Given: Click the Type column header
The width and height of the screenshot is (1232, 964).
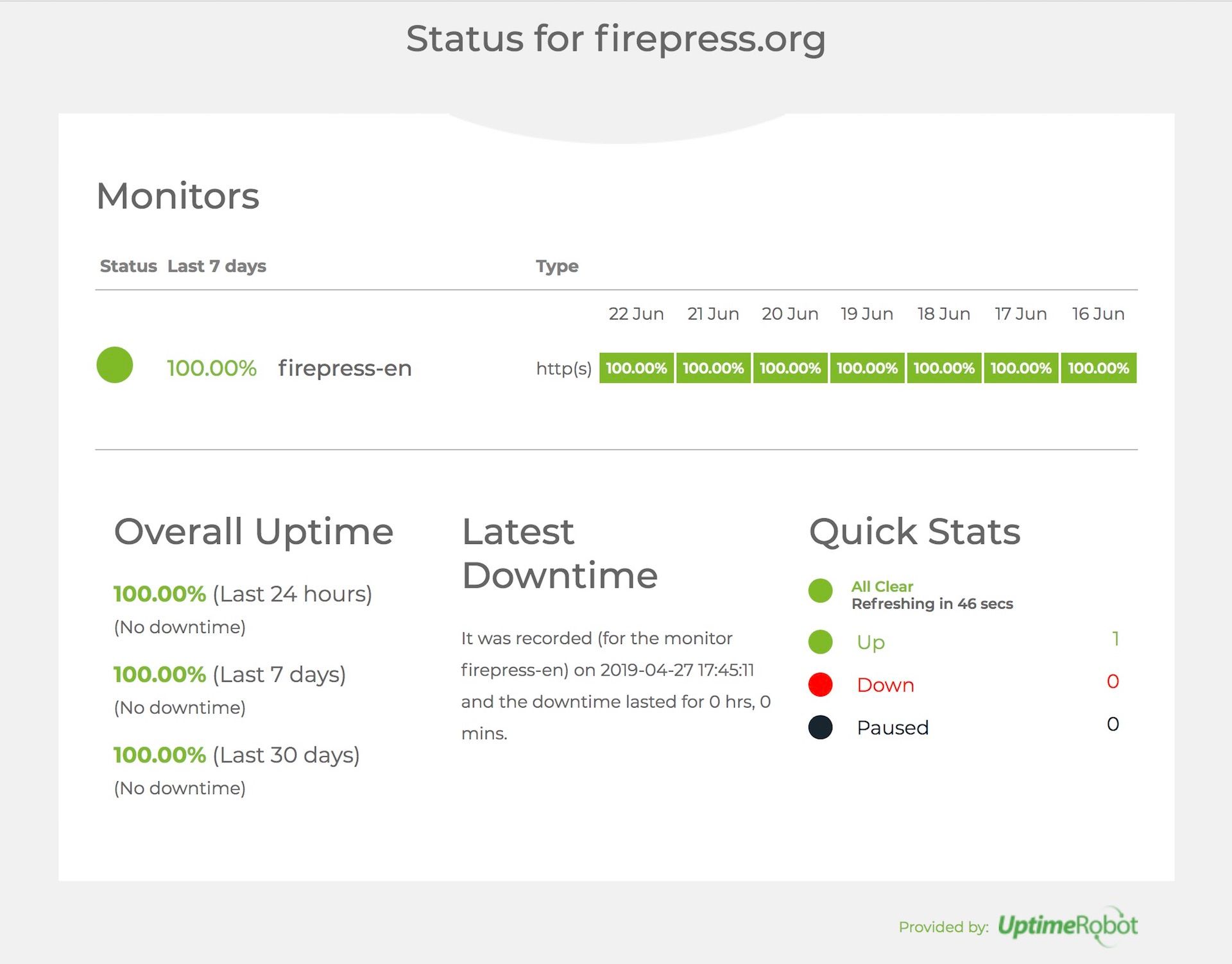Looking at the screenshot, I should click(x=557, y=267).
